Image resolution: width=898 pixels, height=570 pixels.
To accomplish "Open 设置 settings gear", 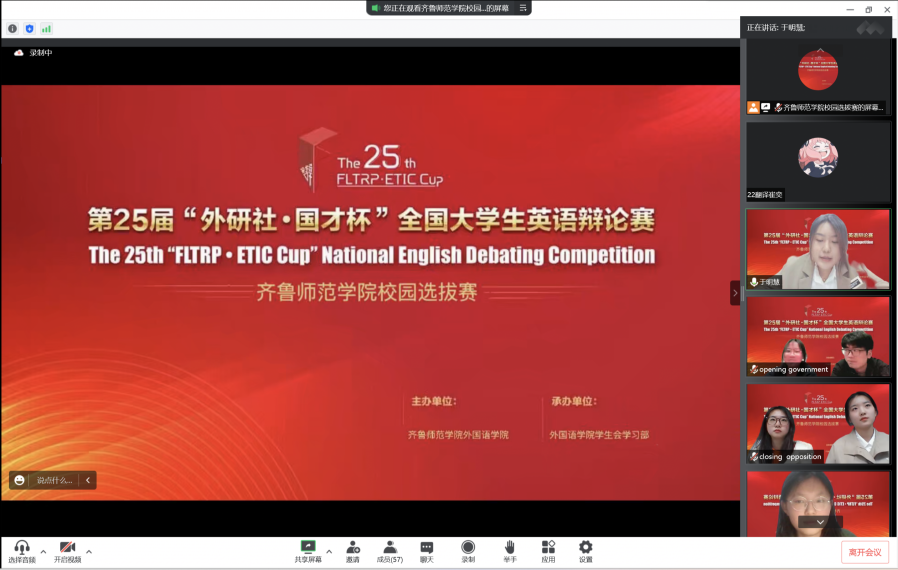I will 586,550.
